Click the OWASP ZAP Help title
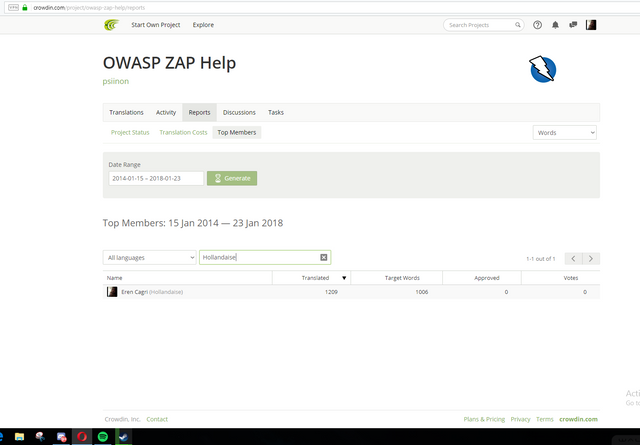This screenshot has width=640, height=445. point(169,63)
